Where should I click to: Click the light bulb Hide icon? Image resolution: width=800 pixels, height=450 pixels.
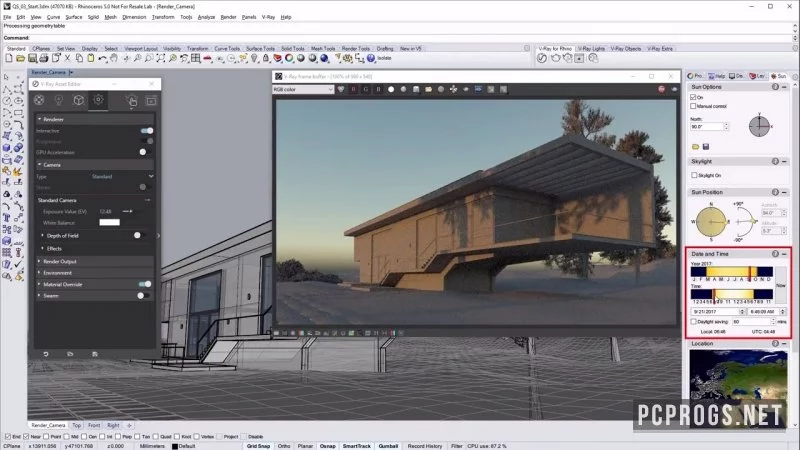click(x=254, y=58)
